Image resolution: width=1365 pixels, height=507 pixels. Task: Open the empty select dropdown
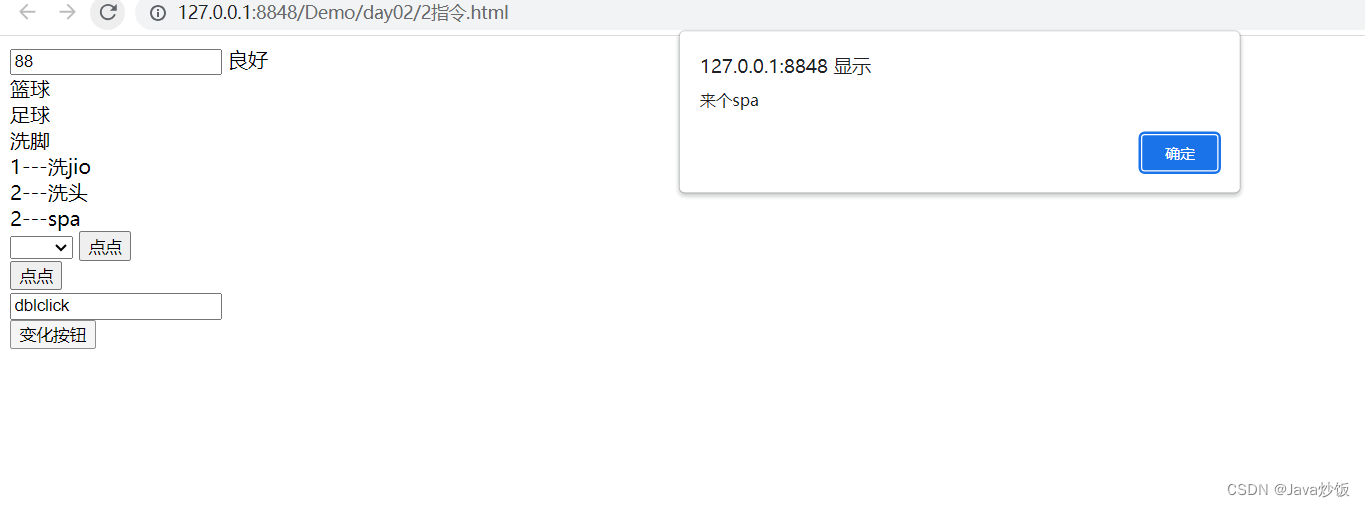point(41,247)
